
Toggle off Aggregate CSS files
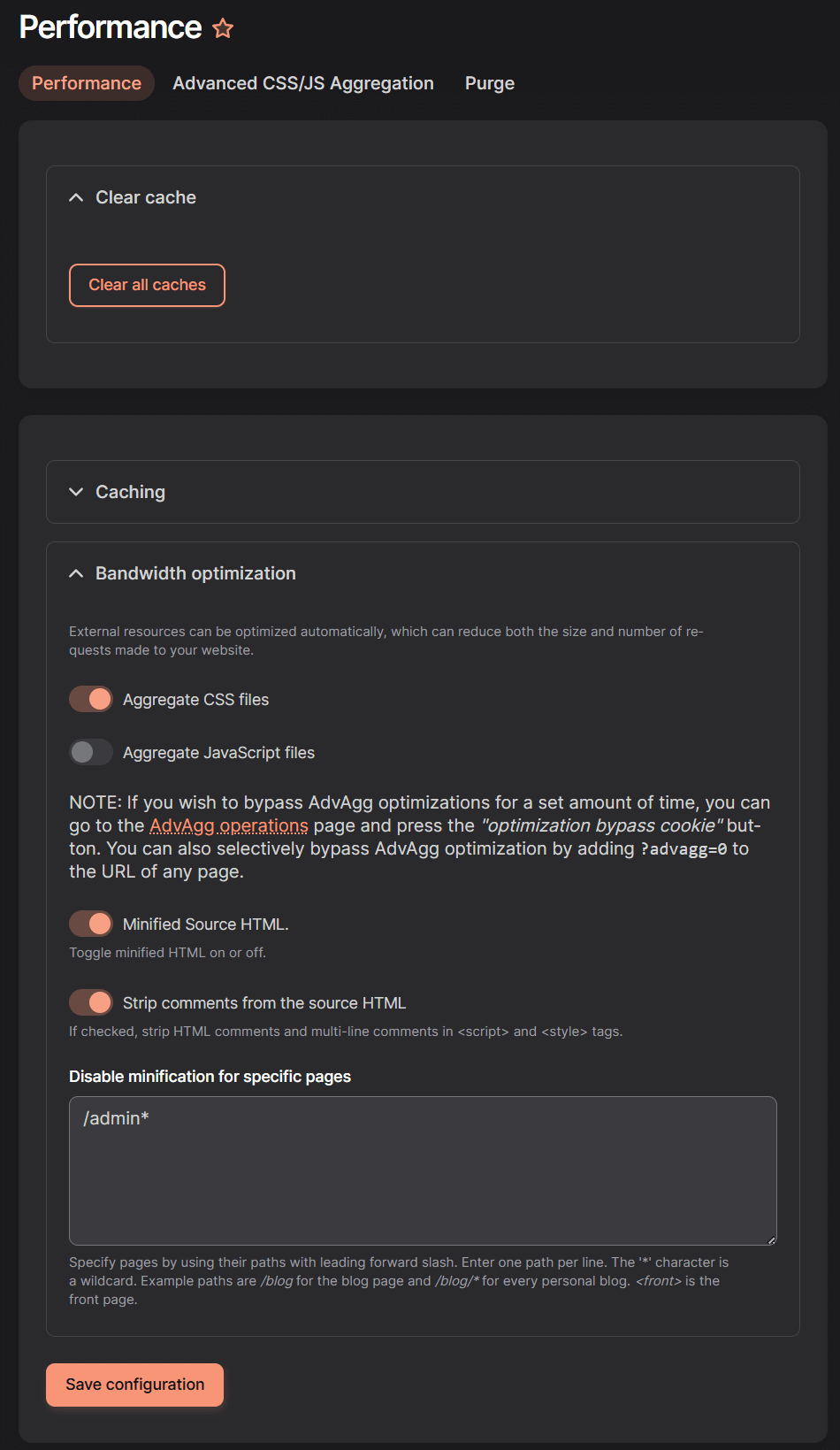coord(89,699)
